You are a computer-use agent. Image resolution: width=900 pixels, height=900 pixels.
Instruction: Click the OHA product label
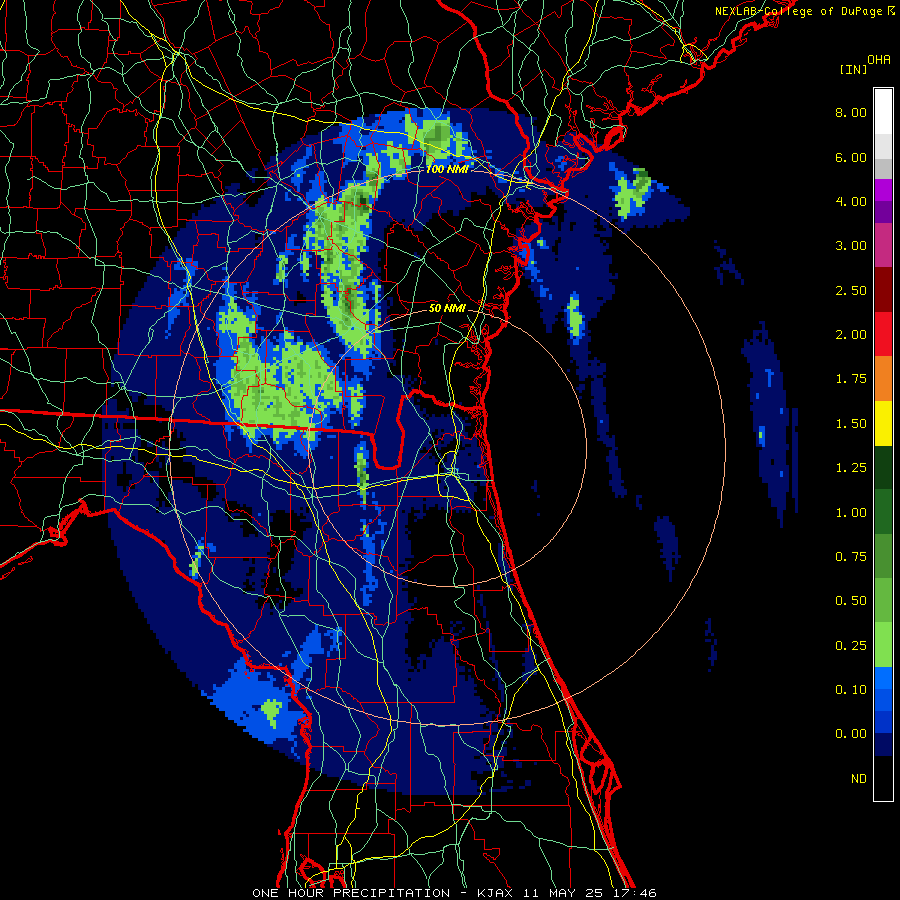coord(879,60)
